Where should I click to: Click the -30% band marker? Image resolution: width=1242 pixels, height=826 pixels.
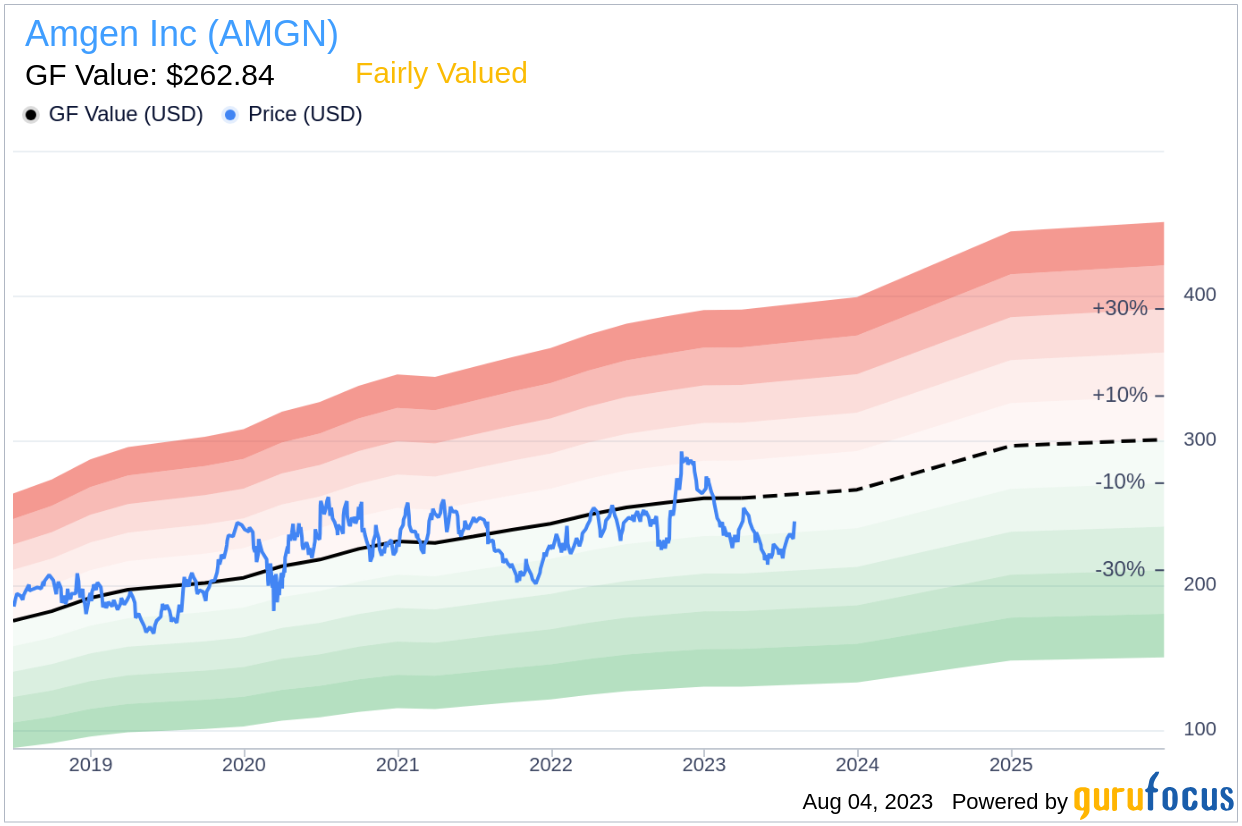pyautogui.click(x=1121, y=569)
